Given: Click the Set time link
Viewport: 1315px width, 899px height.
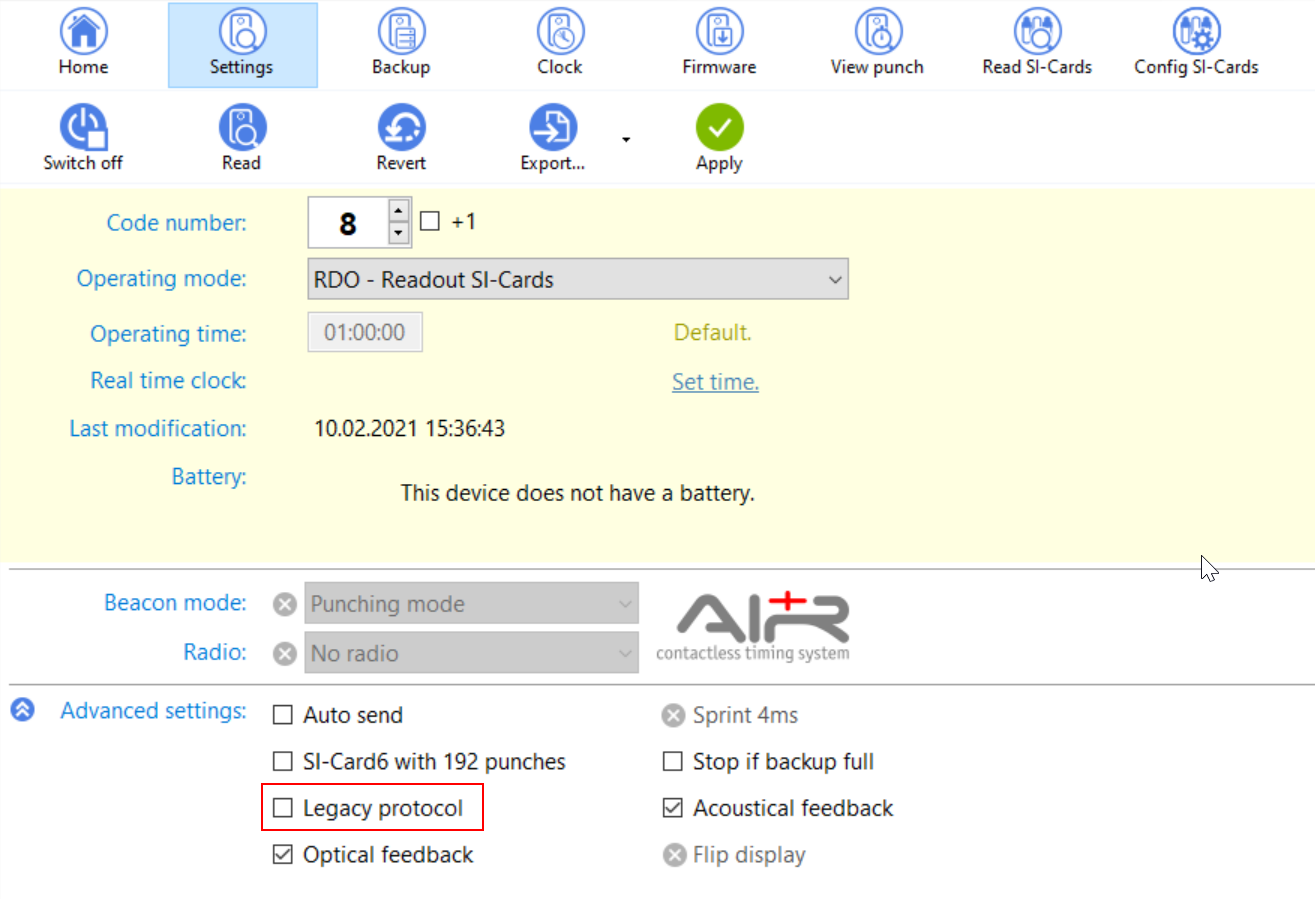Looking at the screenshot, I should tap(715, 382).
